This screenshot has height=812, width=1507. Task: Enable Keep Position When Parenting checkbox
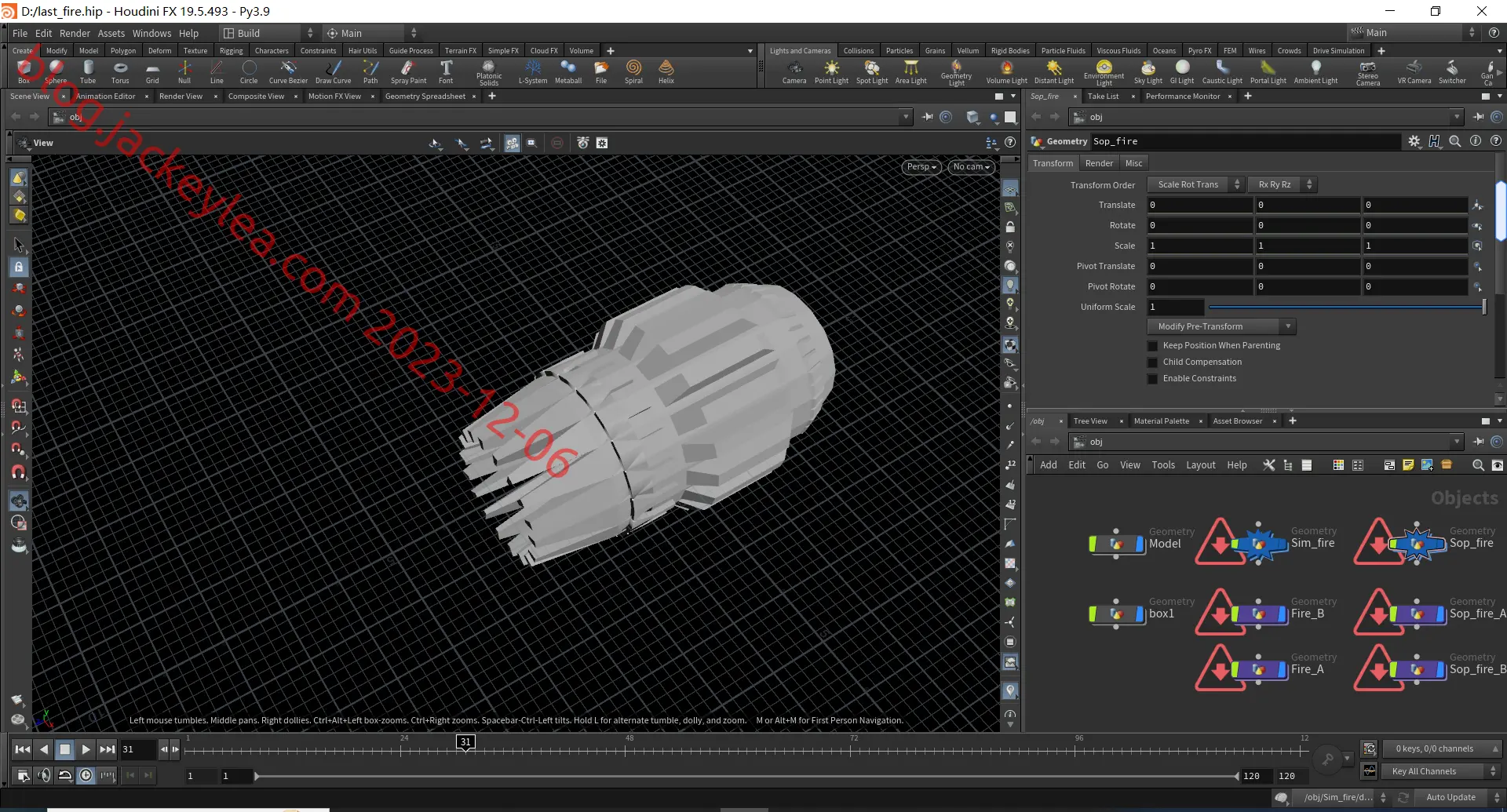click(1153, 346)
